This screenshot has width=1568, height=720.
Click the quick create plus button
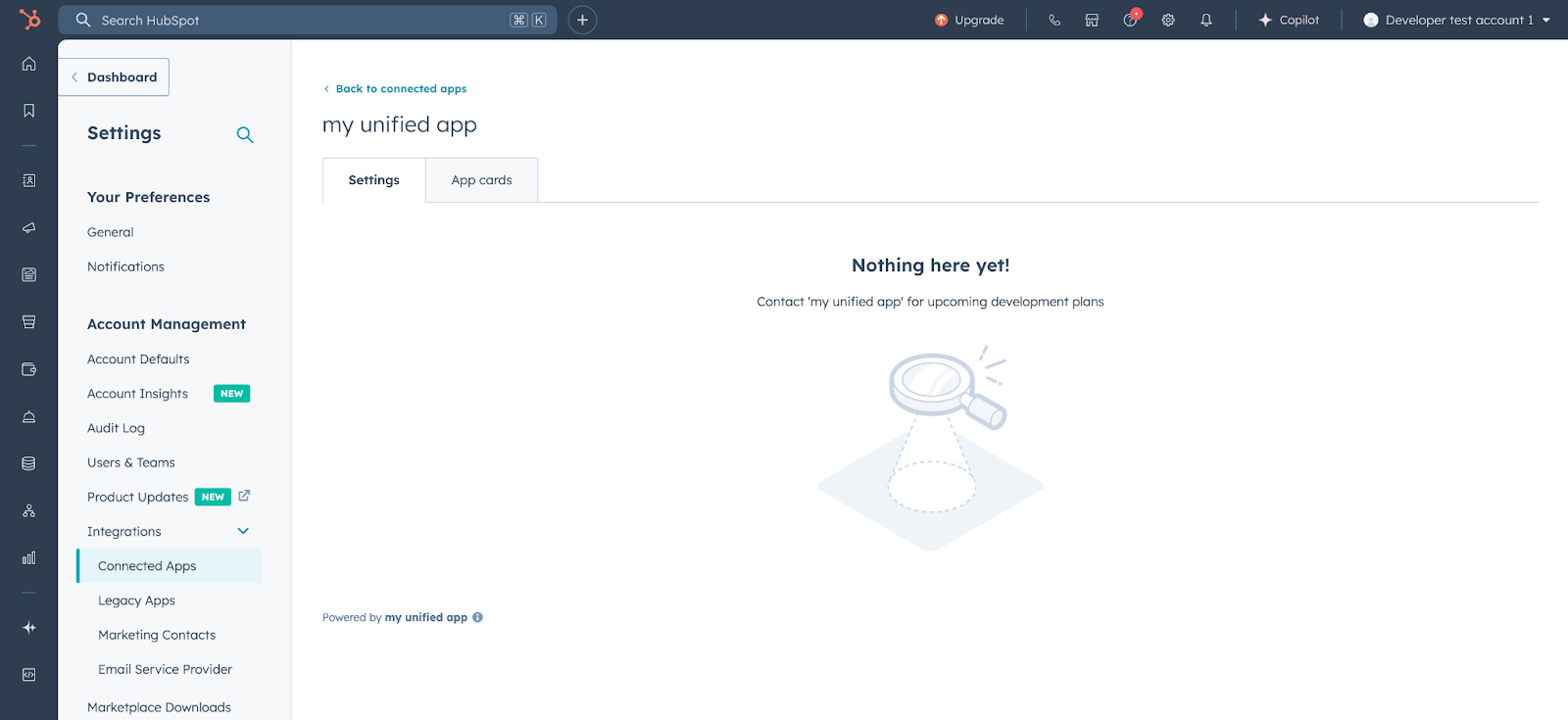[582, 20]
